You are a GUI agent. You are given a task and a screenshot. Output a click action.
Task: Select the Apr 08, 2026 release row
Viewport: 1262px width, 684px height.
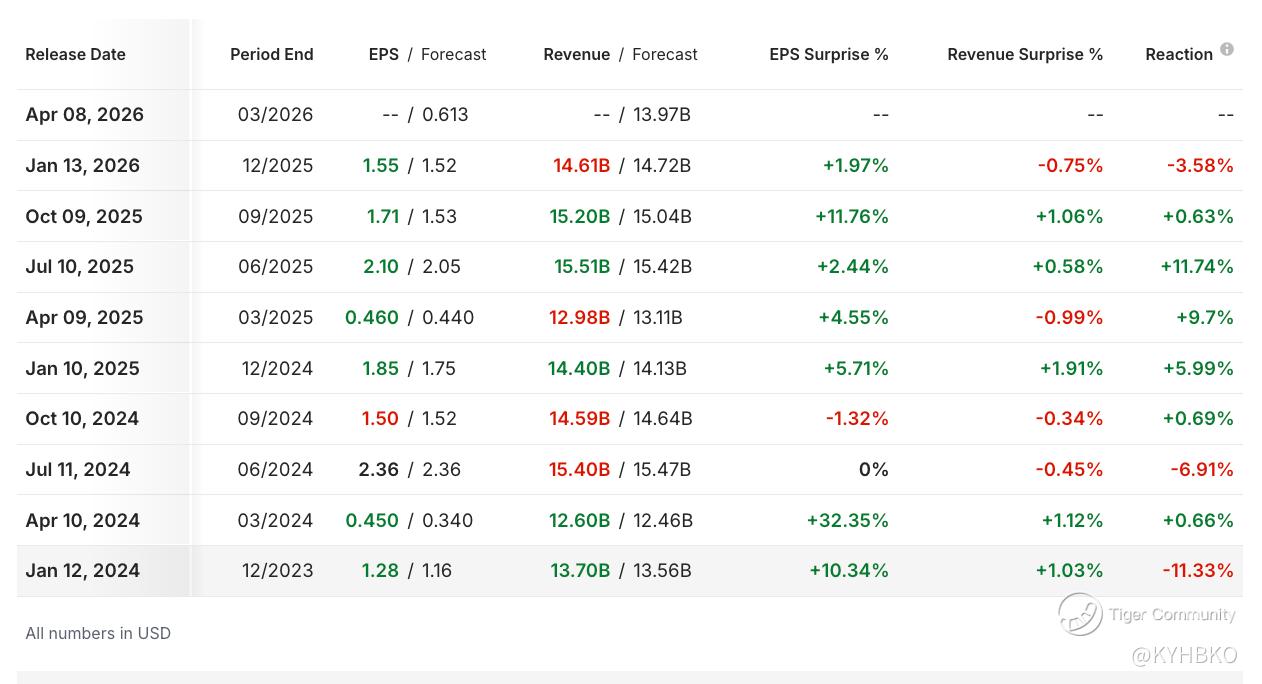pyautogui.click(x=85, y=115)
